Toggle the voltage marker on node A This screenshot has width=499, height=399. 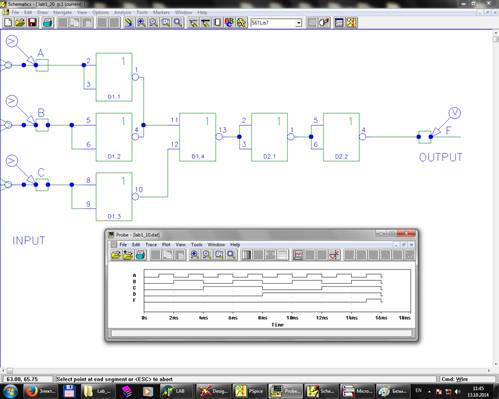[x=12, y=41]
